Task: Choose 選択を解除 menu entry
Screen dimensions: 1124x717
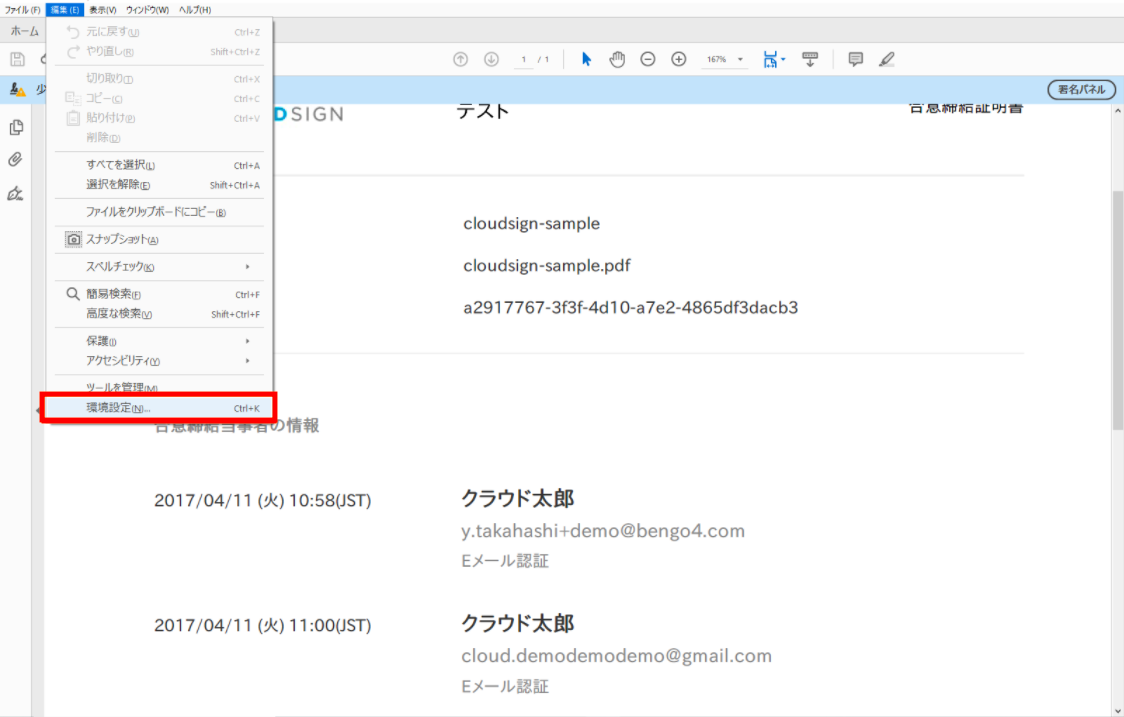Action: [159, 185]
